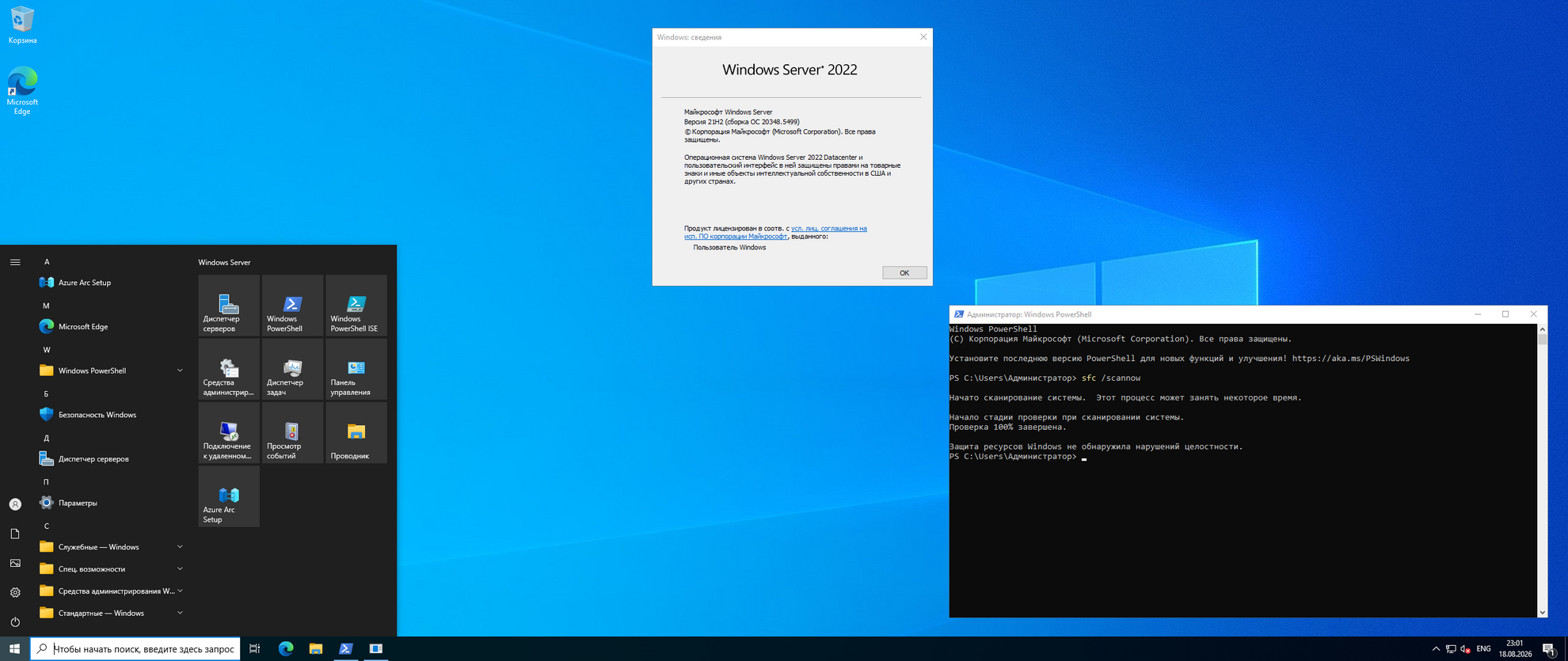This screenshot has width=1568, height=661.
Task: Activate the winver window taskbar icon
Action: coord(376,648)
